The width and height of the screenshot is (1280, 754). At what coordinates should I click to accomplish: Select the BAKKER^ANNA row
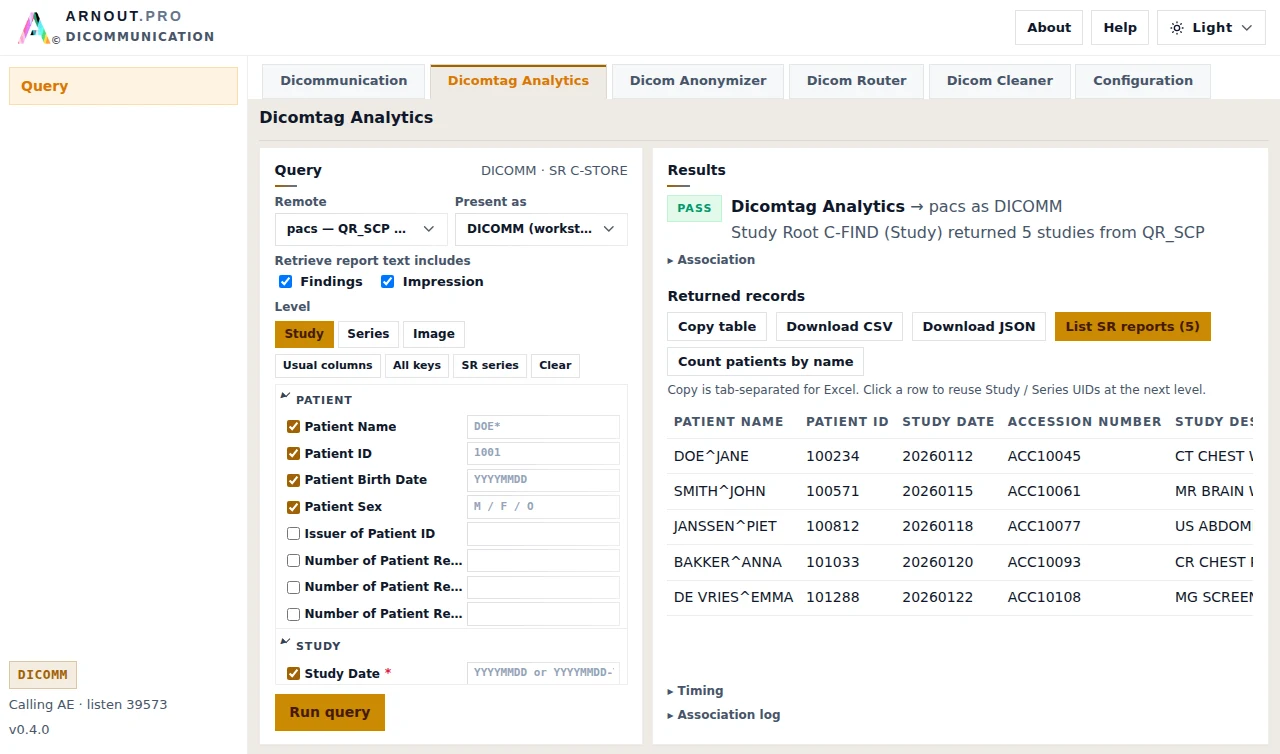coord(960,562)
